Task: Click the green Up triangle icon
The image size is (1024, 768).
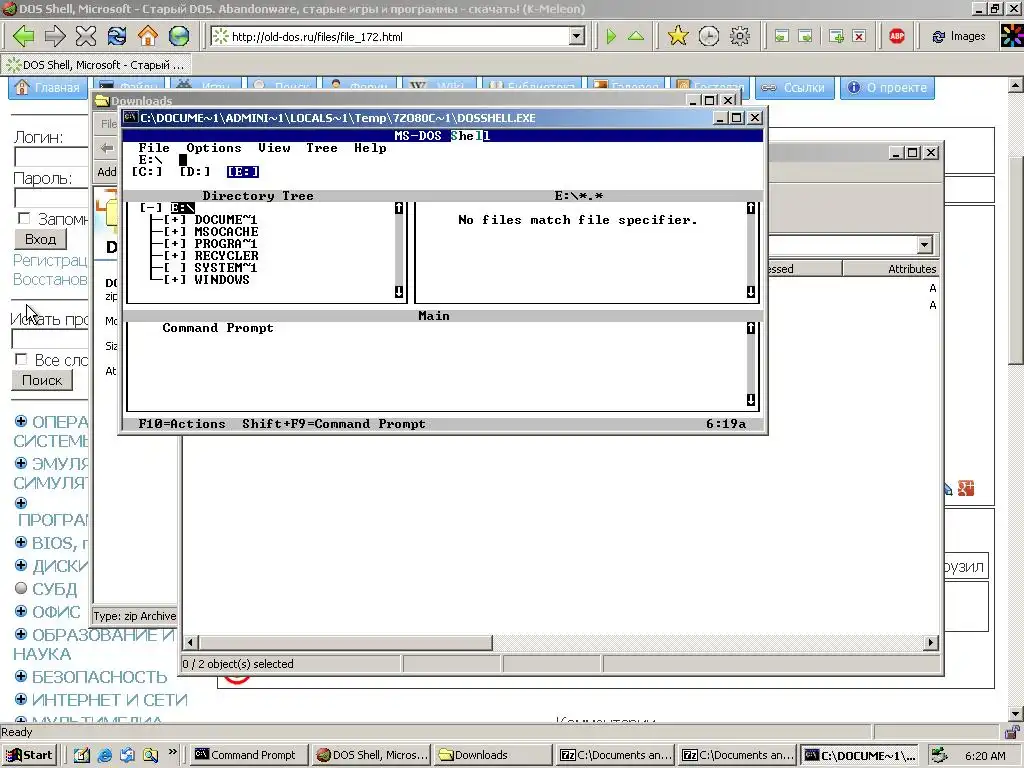Action: [635, 36]
